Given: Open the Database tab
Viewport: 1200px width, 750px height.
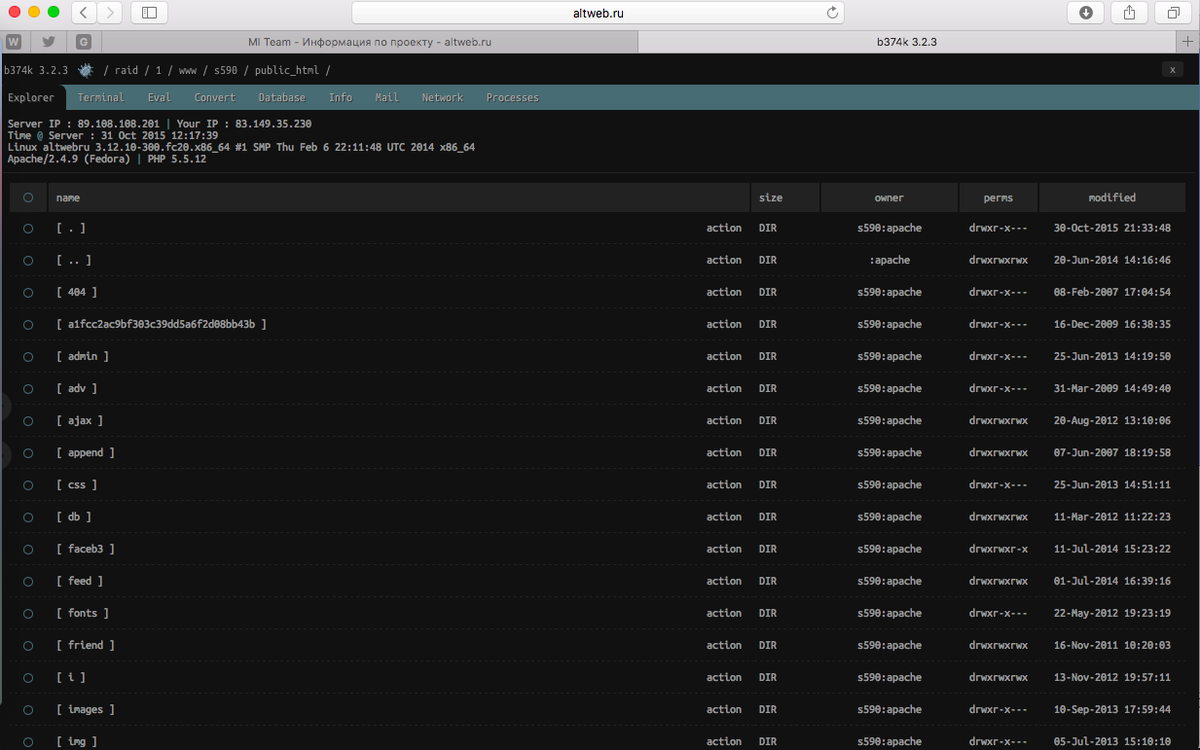Looking at the screenshot, I should [x=282, y=97].
